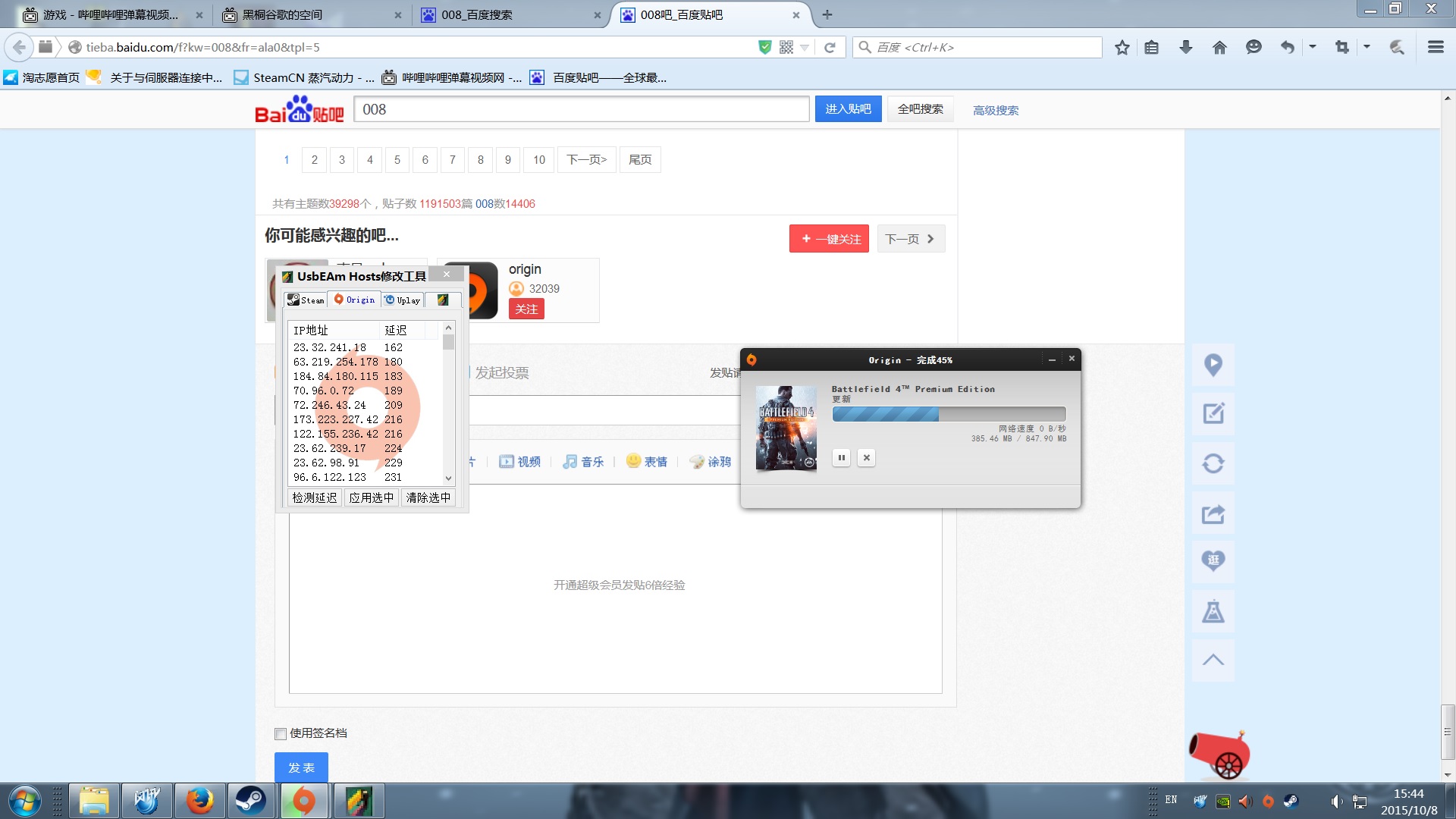This screenshot has height=819, width=1456.
Task: Open Origin from the taskbar
Action: pos(303,801)
